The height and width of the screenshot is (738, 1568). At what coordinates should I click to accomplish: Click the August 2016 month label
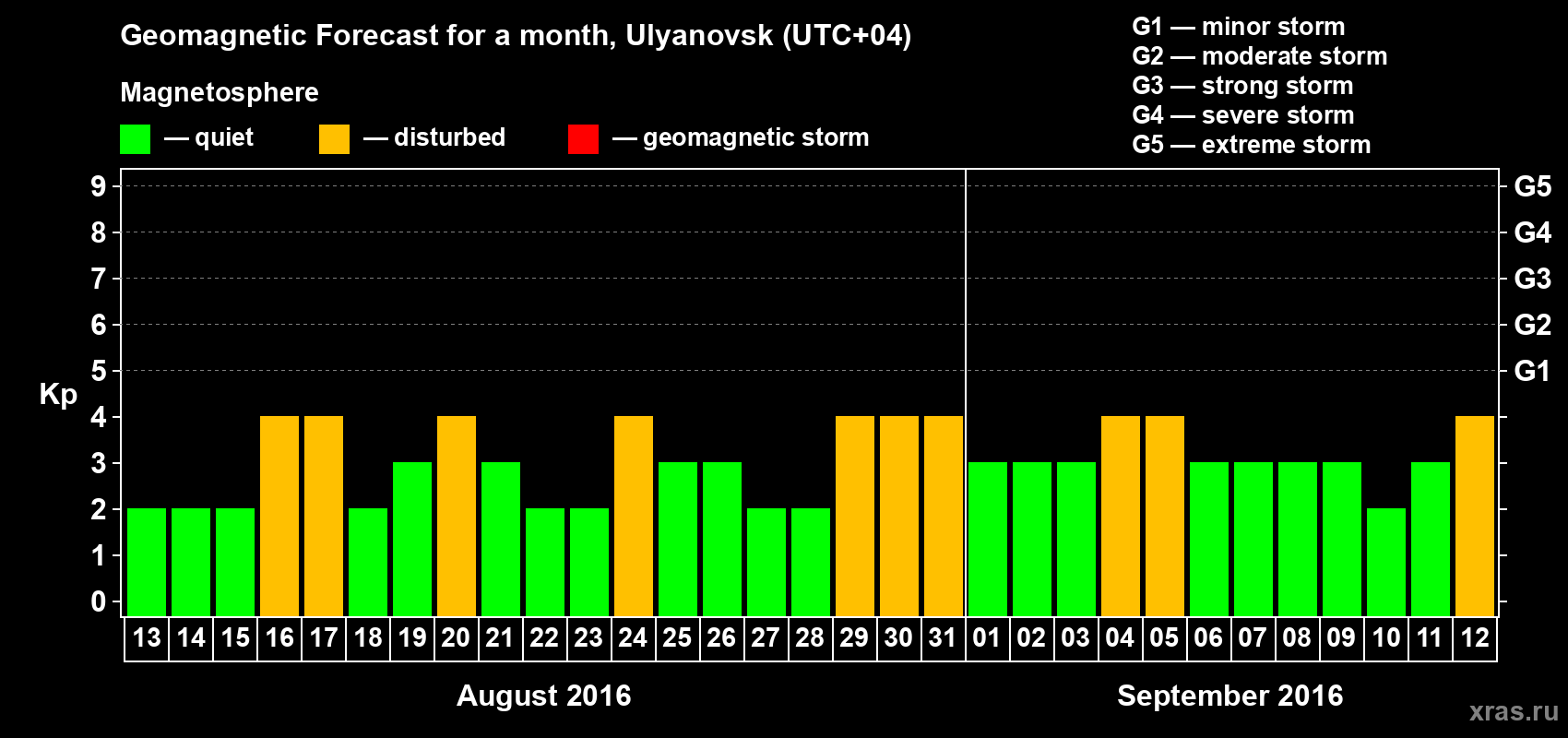(544, 696)
